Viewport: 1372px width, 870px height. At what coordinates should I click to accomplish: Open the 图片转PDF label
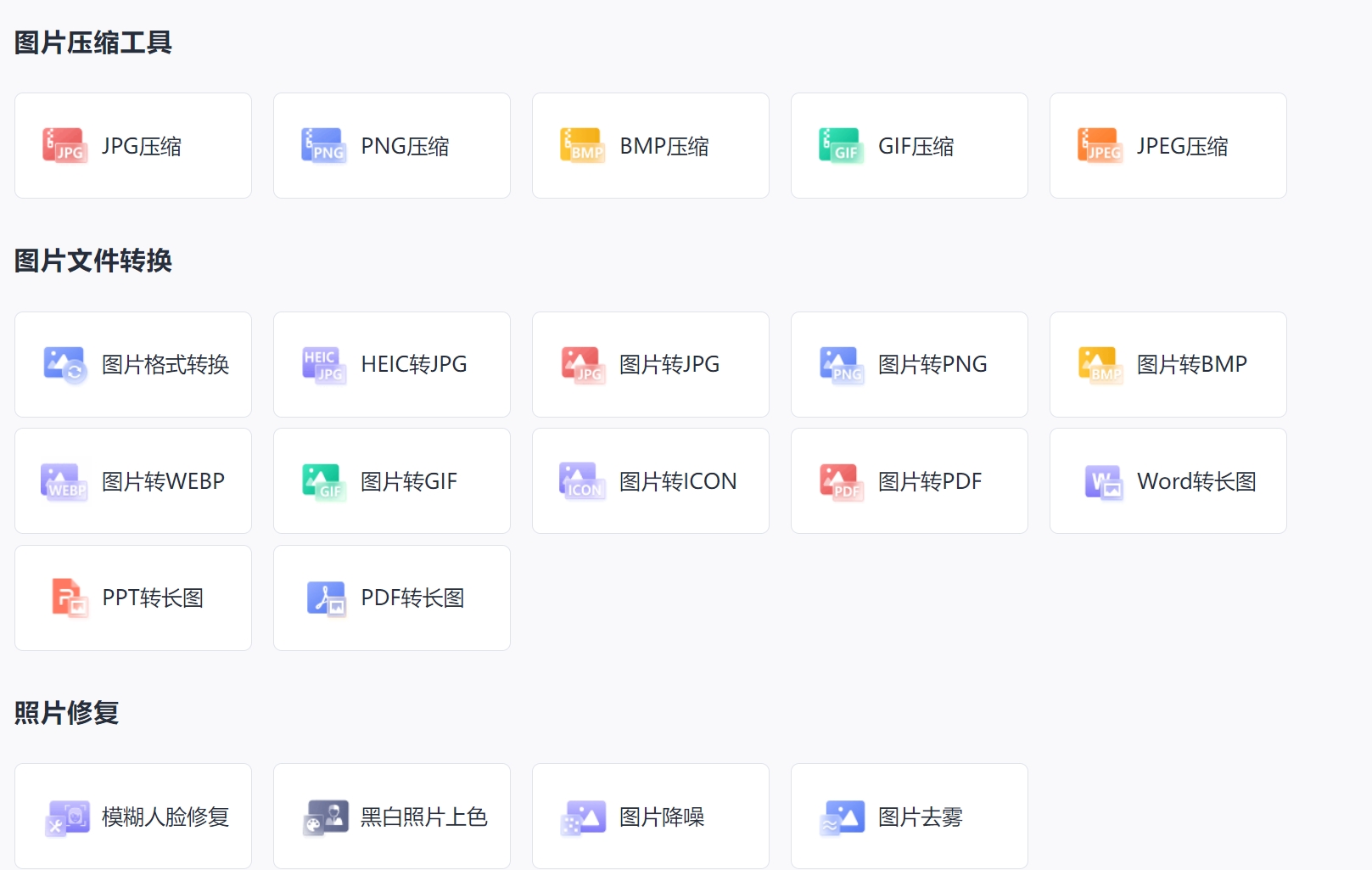click(x=929, y=481)
